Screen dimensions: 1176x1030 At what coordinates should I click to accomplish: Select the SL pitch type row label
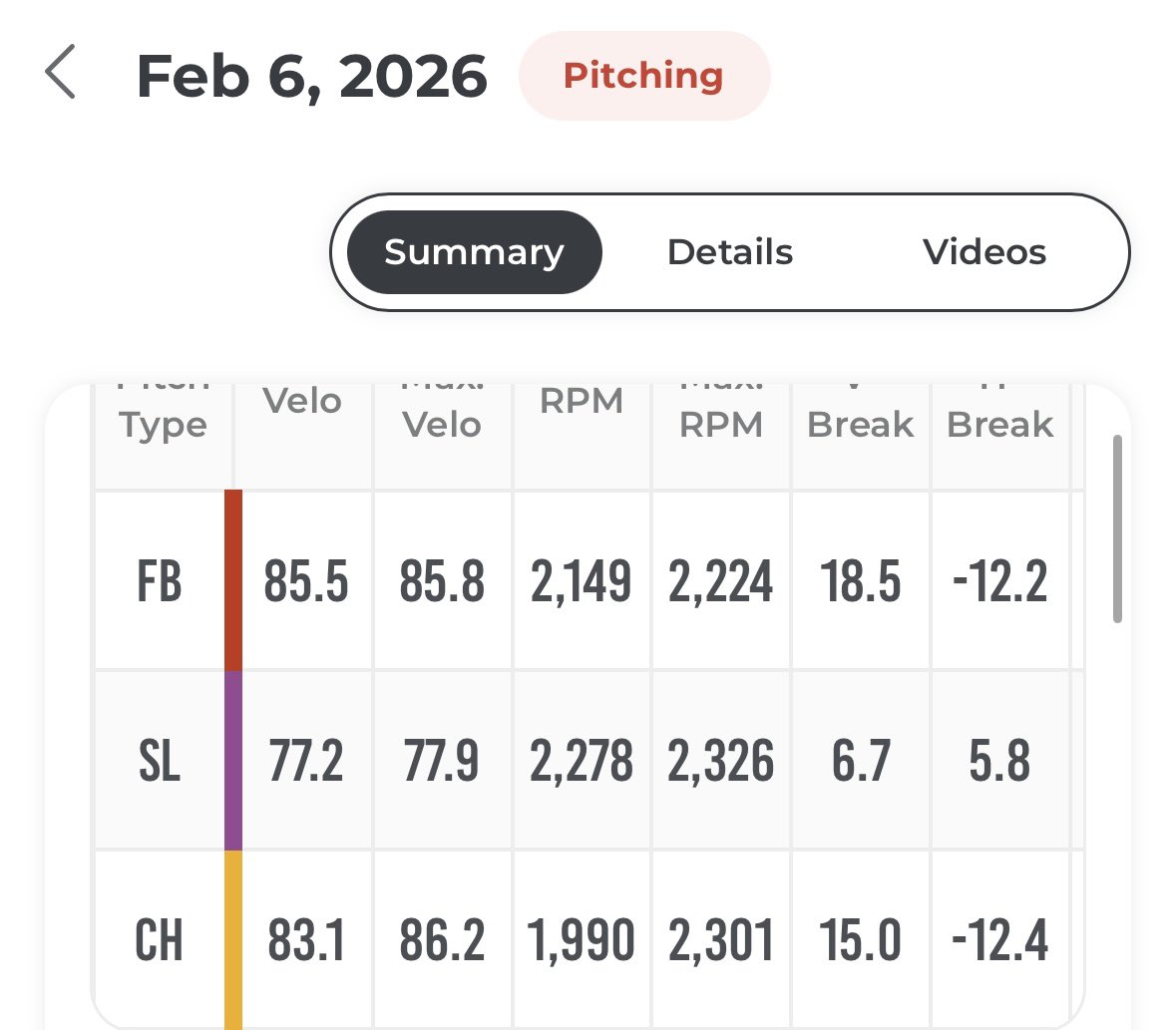160,760
